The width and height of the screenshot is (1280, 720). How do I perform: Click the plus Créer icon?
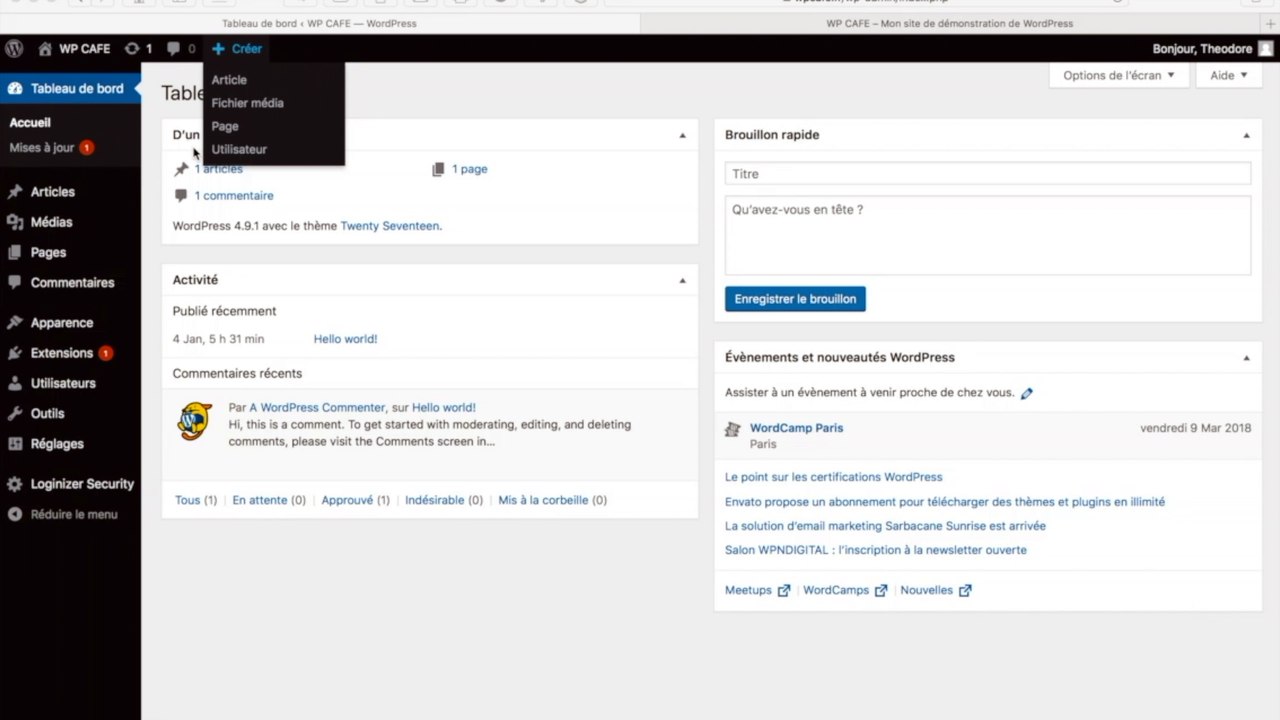tap(218, 48)
